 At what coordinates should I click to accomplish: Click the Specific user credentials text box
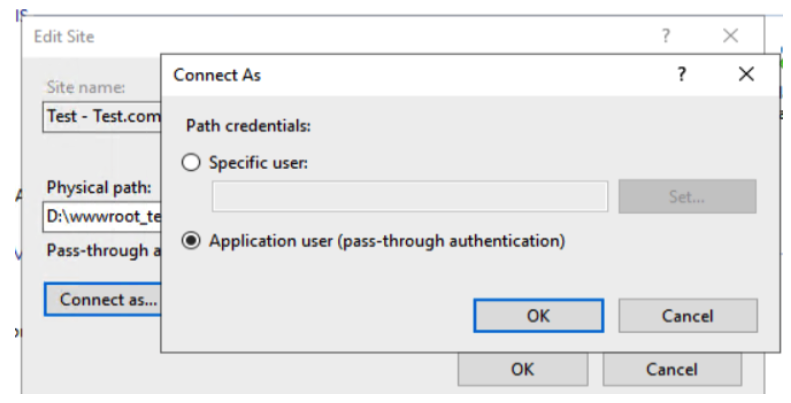point(409,197)
